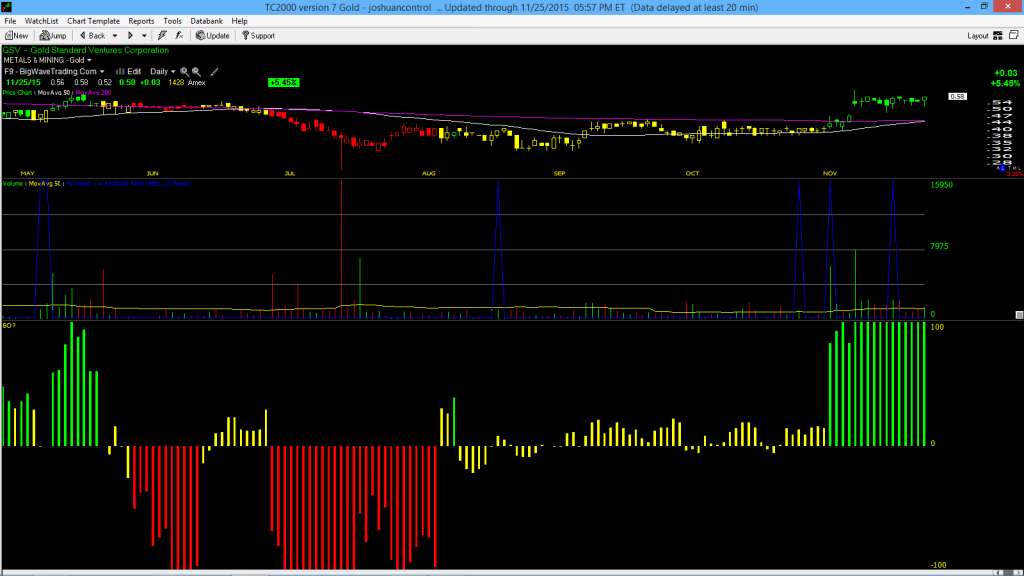Click the Price Chart legend label

(x=18, y=93)
